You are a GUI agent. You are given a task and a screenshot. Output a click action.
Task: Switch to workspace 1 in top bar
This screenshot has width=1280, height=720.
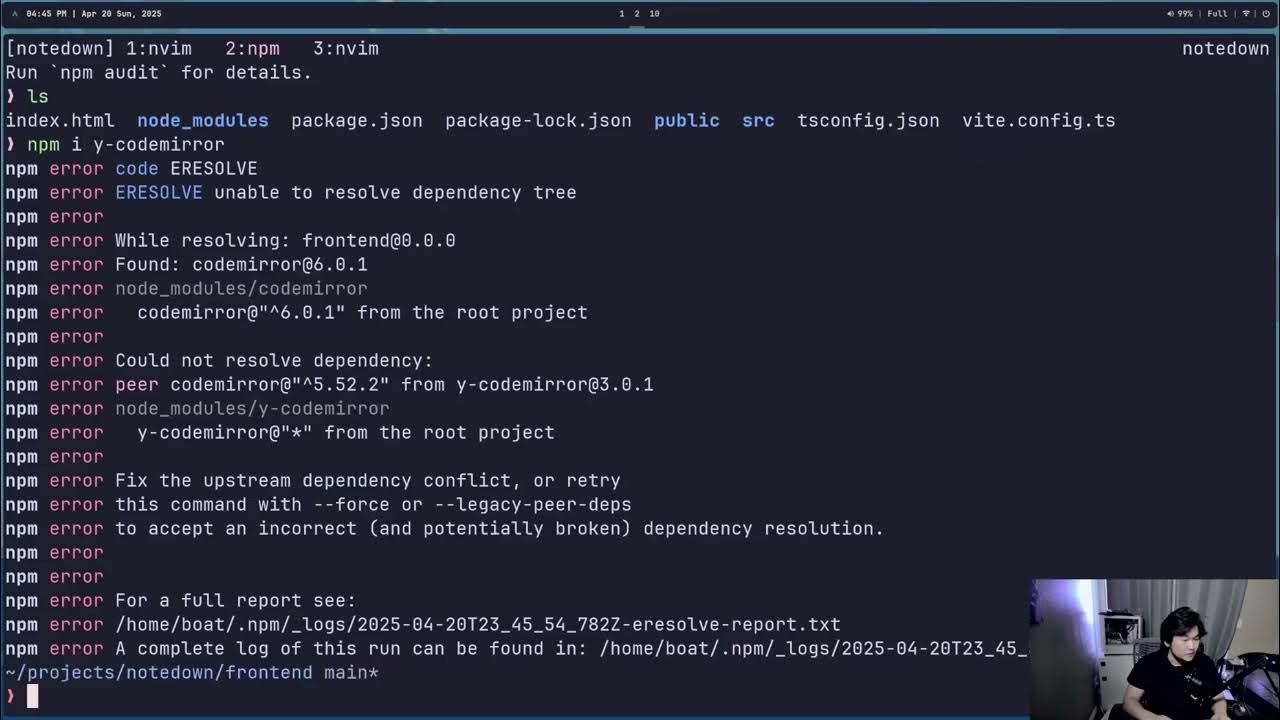621,14
